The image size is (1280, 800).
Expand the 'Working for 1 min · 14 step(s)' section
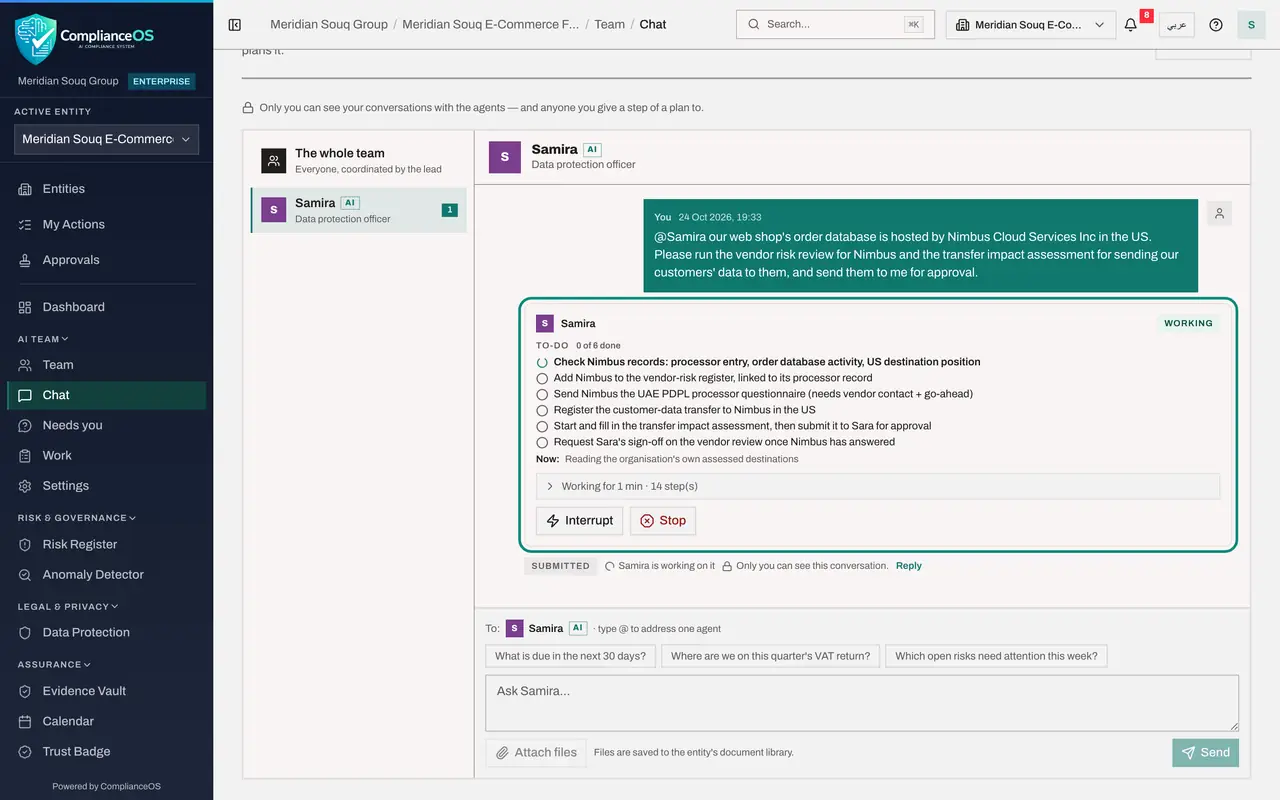(878, 486)
